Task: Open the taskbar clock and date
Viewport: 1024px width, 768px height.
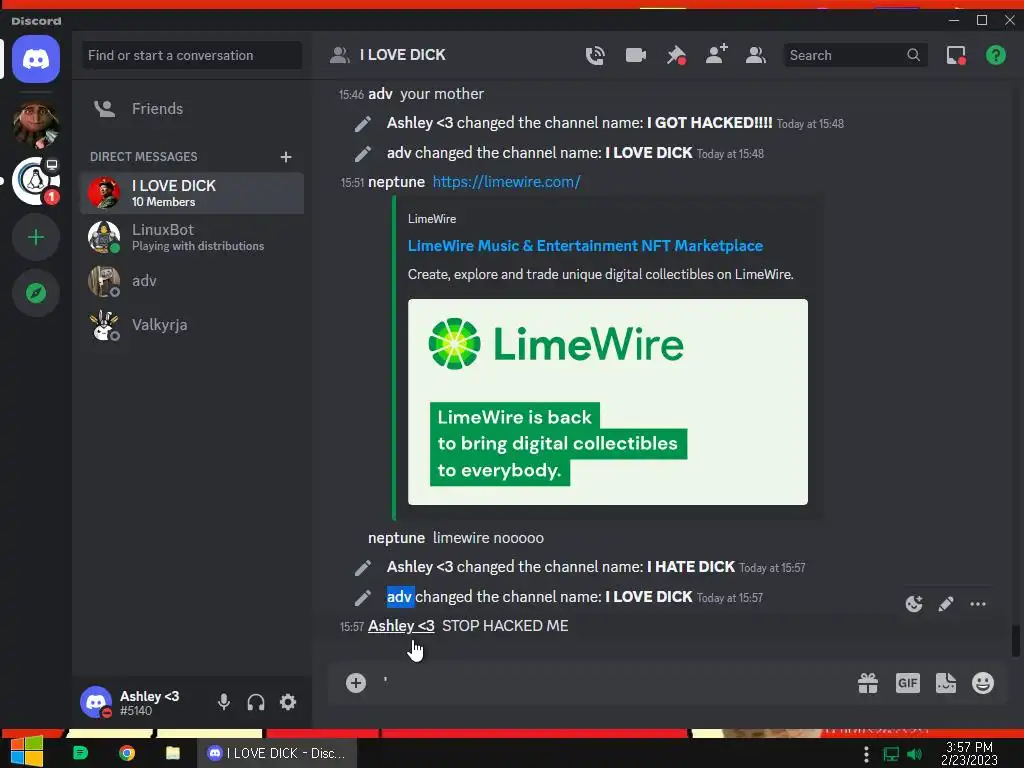Action: [x=969, y=754]
